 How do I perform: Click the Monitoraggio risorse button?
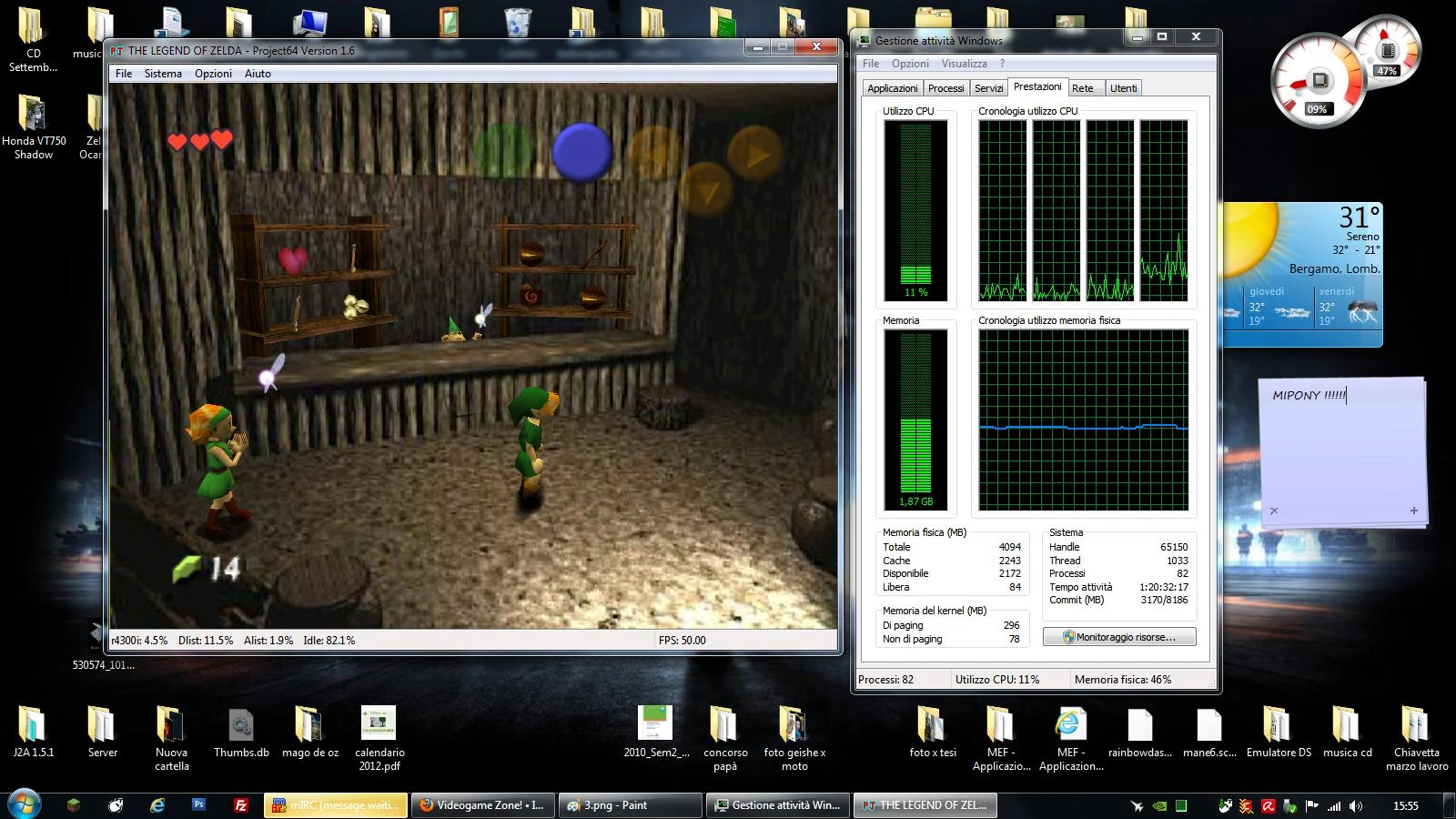pyautogui.click(x=1119, y=637)
